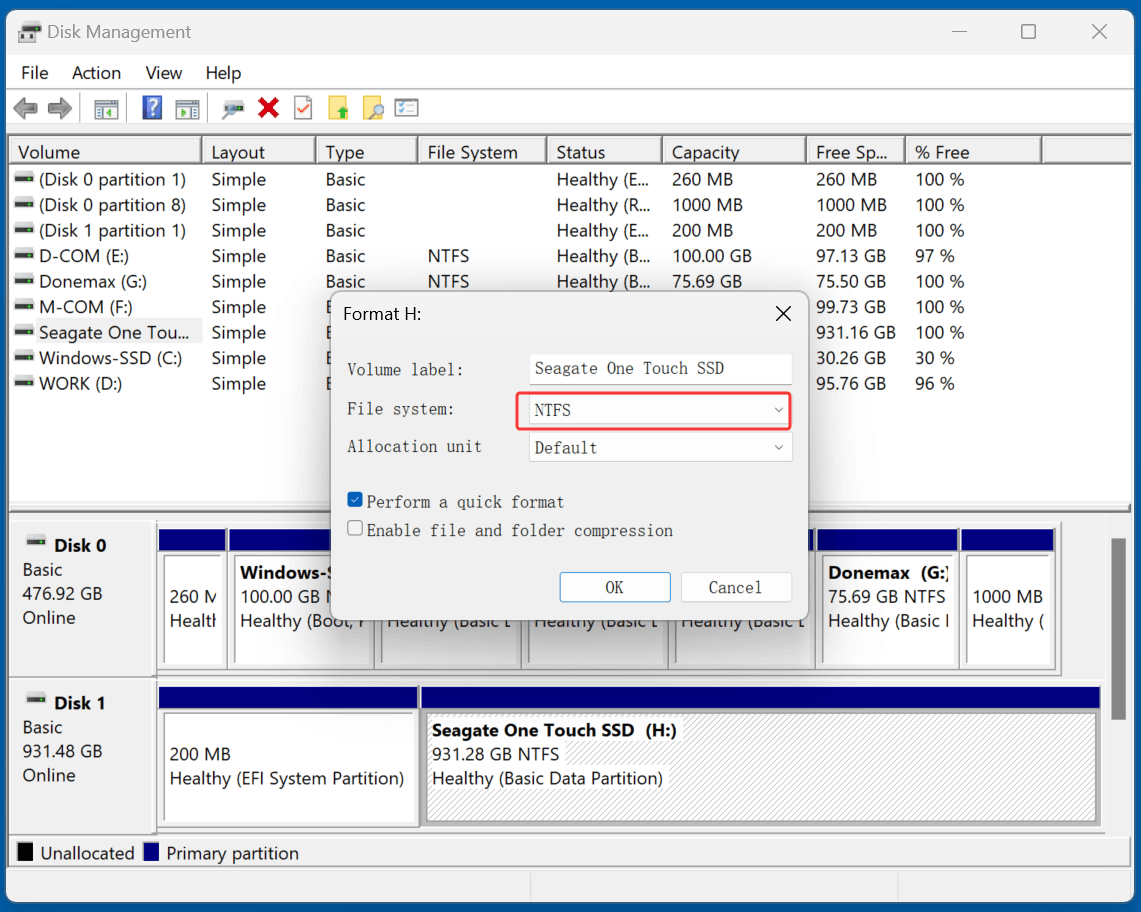The image size is (1141, 912).
Task: Click the Back navigation arrow
Action: (x=26, y=108)
